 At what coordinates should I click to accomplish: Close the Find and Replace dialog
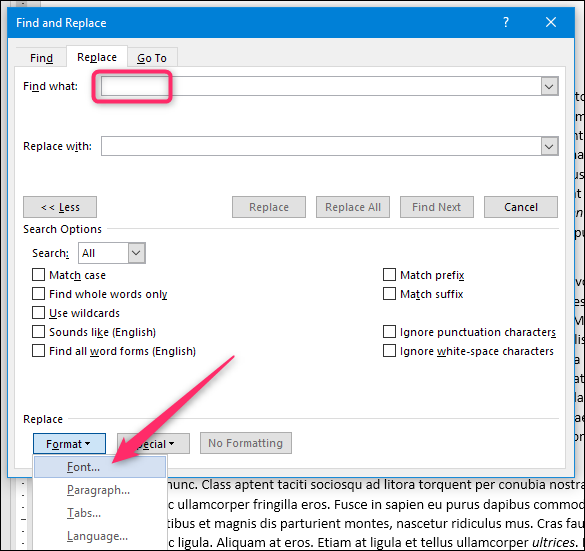coord(551,22)
